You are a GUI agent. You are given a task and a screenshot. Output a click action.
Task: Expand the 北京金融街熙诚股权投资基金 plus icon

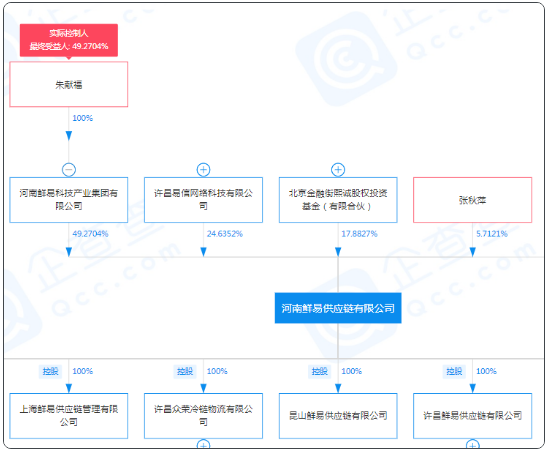pos(338,170)
